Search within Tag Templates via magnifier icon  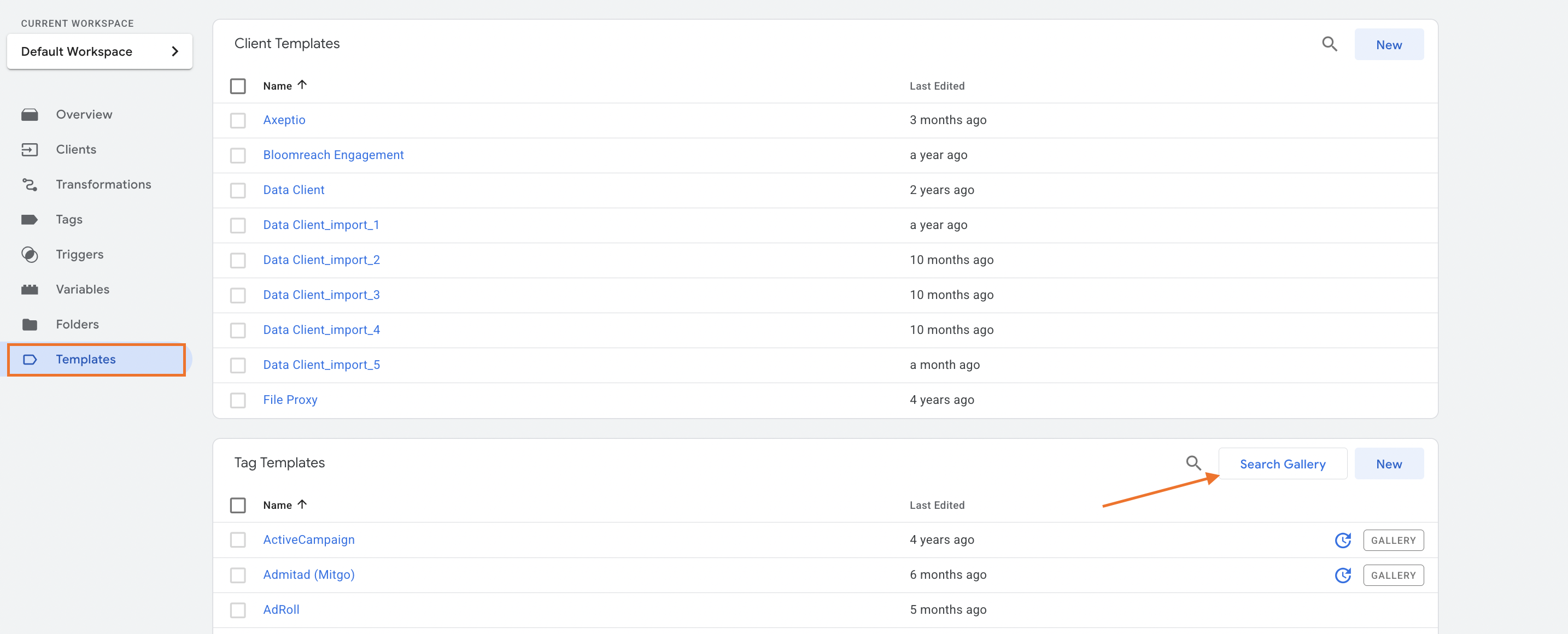pyautogui.click(x=1193, y=463)
